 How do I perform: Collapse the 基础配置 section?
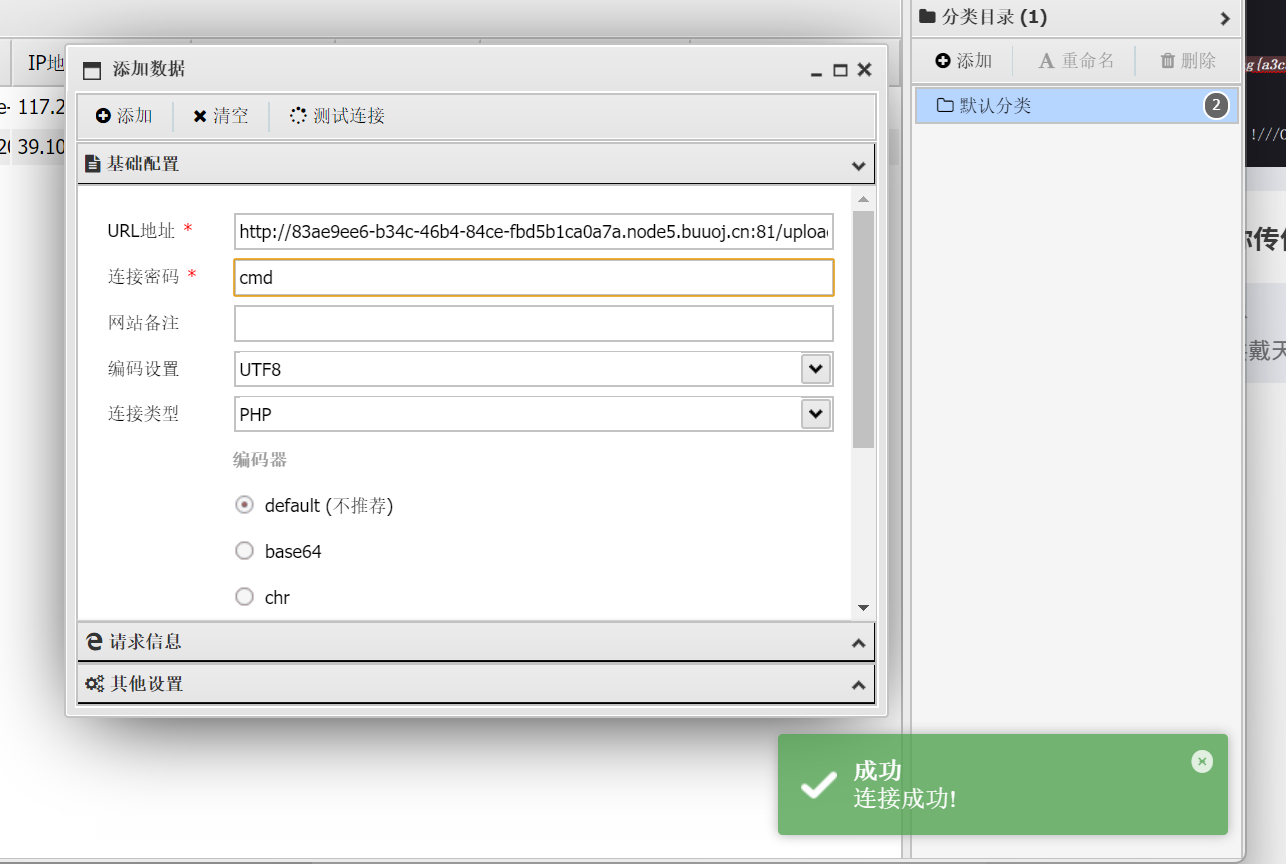[x=857, y=165]
